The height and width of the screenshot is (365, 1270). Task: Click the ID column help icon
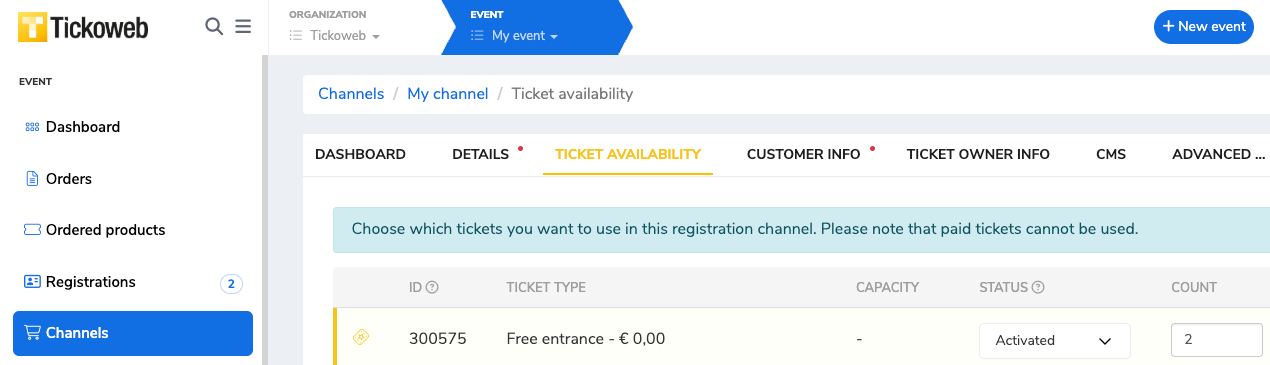pos(432,287)
